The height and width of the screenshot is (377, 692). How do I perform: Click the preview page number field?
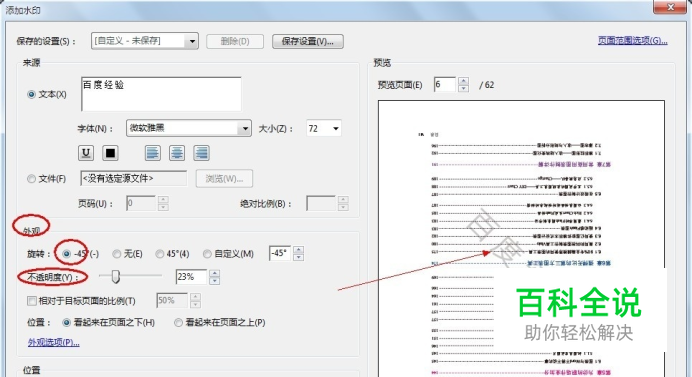[445, 84]
